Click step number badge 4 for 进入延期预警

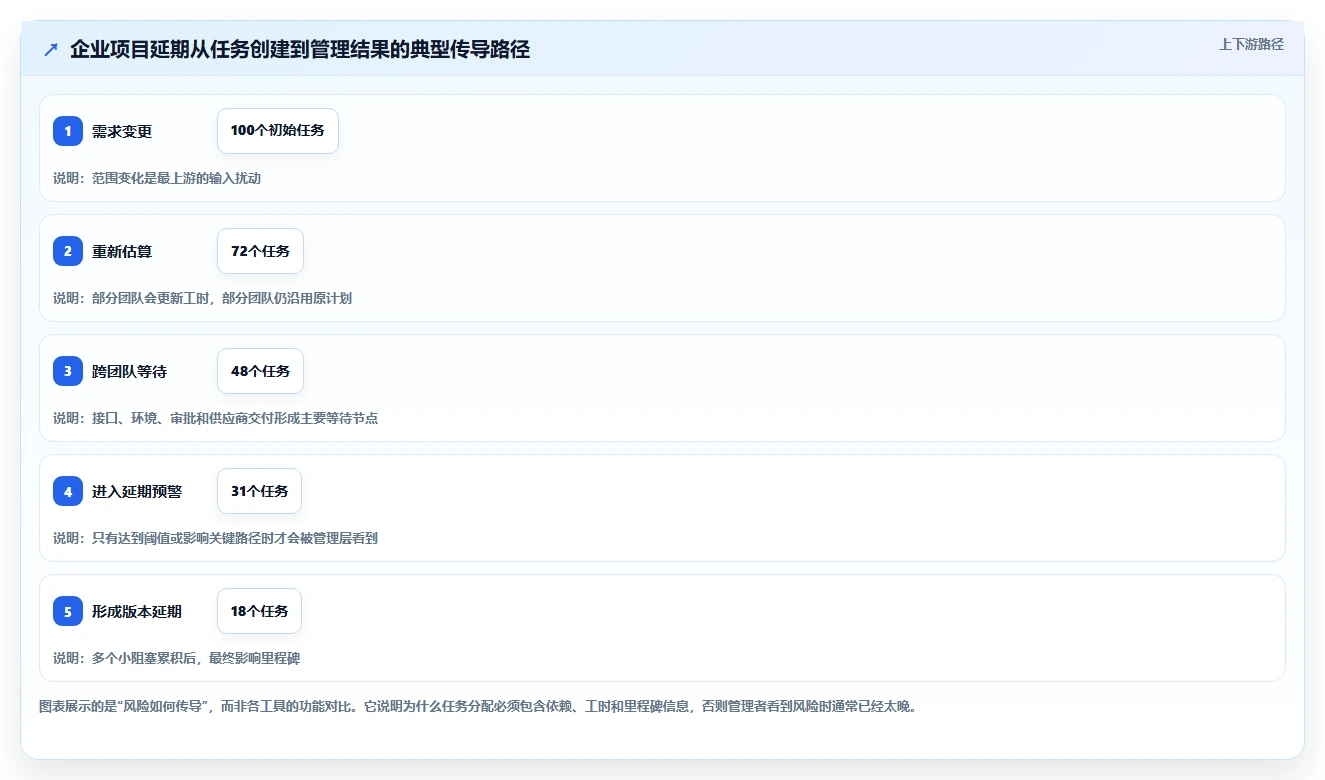(x=68, y=491)
